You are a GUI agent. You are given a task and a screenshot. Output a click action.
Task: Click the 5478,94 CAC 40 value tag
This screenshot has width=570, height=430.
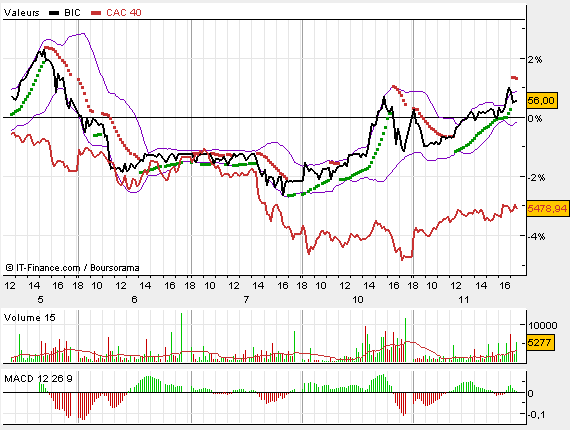(547, 209)
